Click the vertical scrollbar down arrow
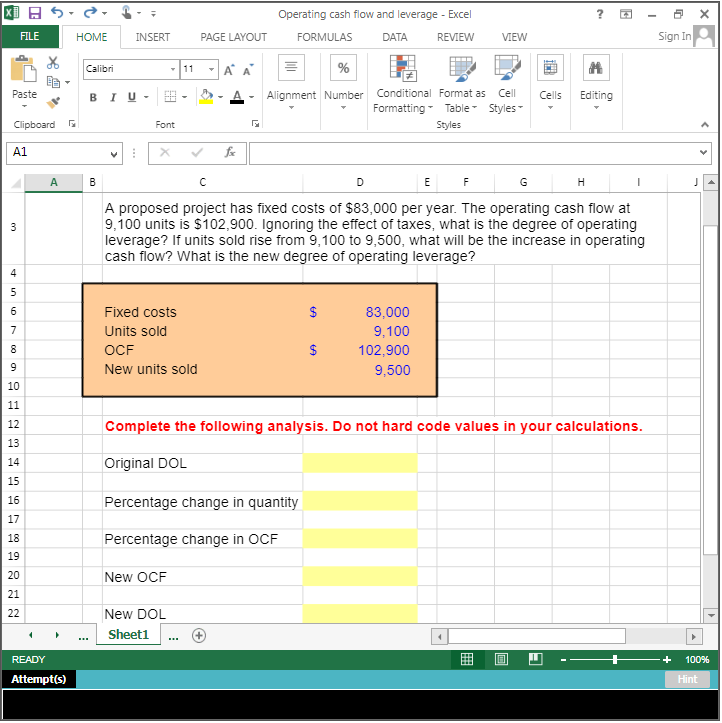This screenshot has width=722, height=723. coord(710,615)
